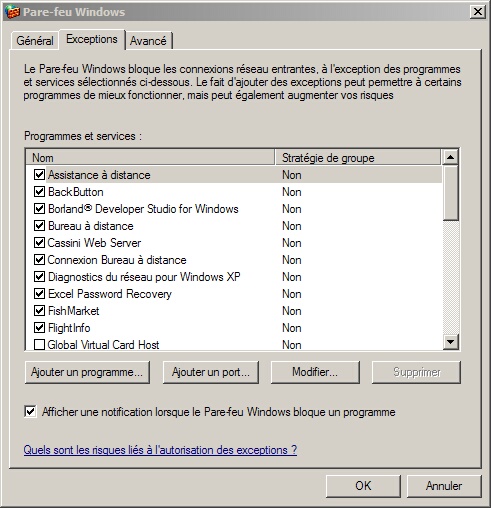491x508 pixels.
Task: Click the scroll up arrow of the list
Action: [x=451, y=157]
